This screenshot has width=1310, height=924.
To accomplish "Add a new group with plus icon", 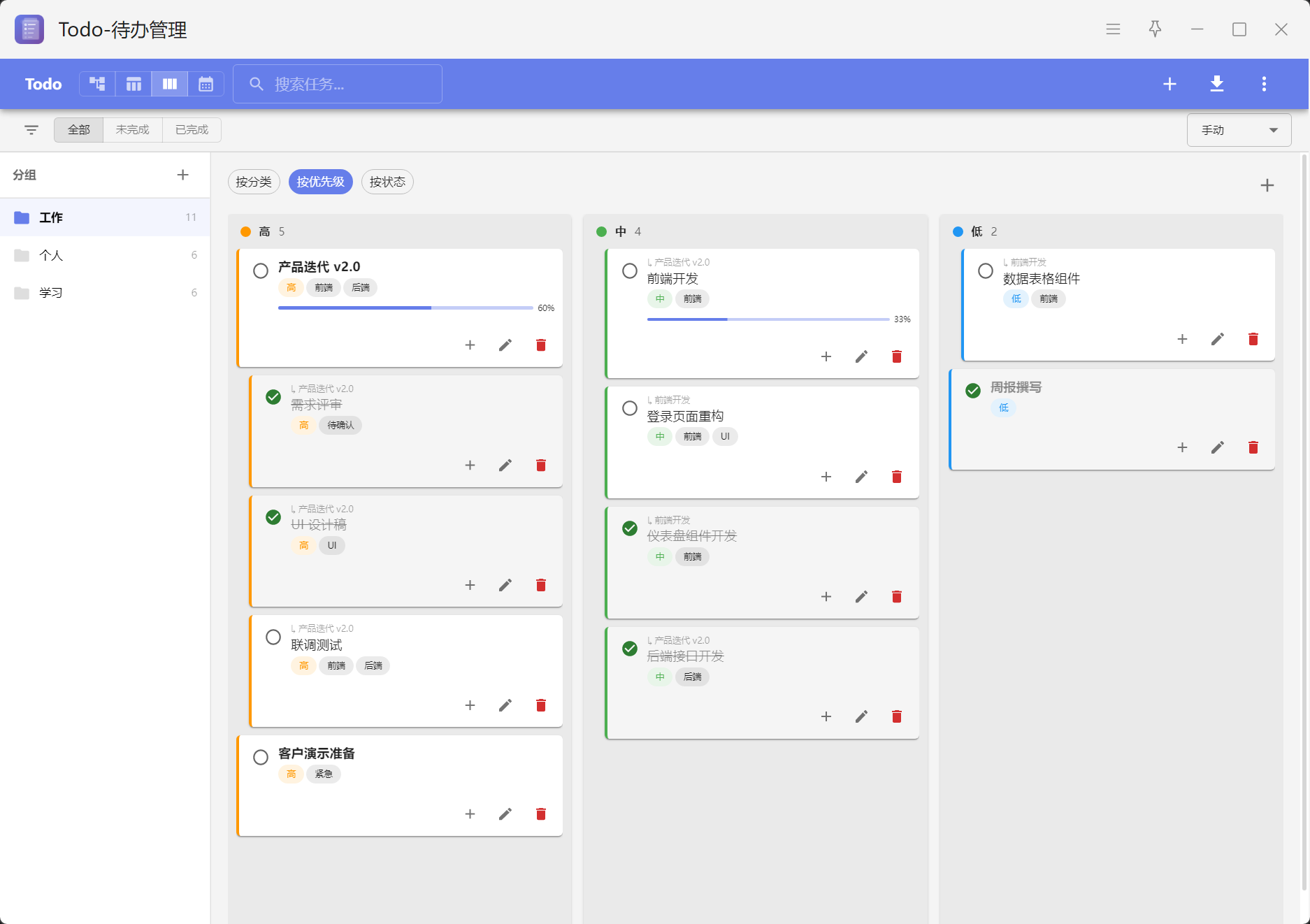I will [x=182, y=175].
